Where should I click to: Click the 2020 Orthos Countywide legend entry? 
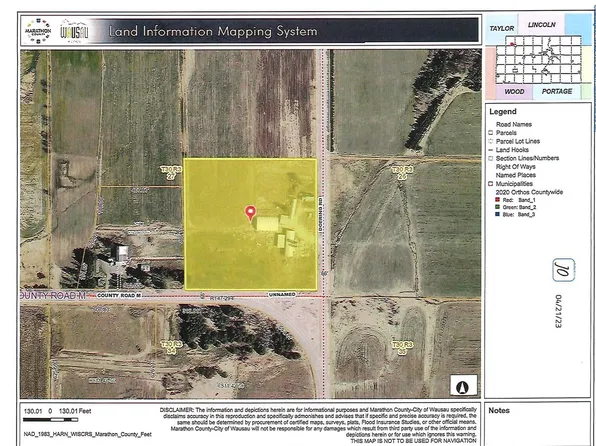pos(529,192)
